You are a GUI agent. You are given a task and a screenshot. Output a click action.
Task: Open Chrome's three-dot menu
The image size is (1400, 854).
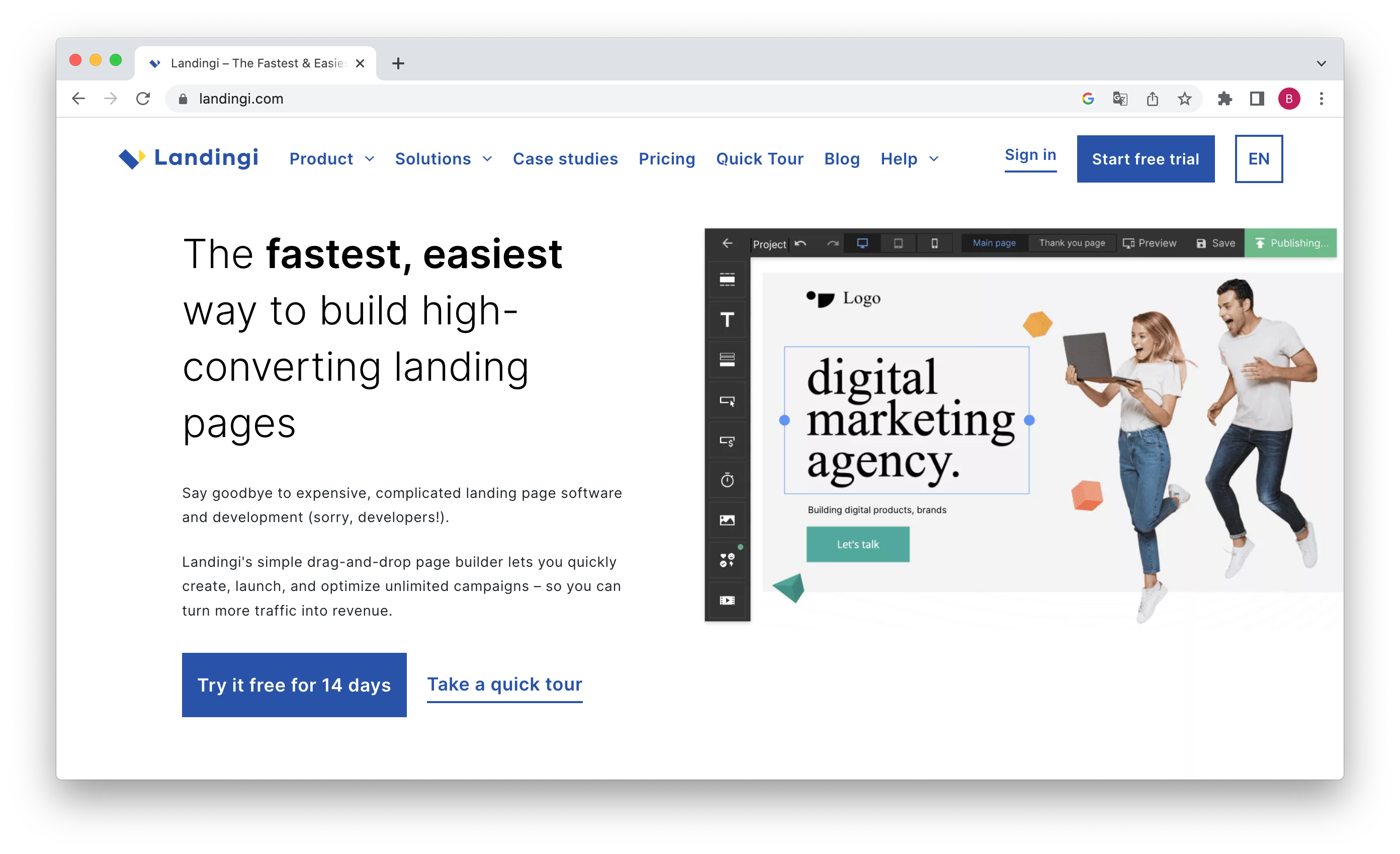pyautogui.click(x=1321, y=99)
